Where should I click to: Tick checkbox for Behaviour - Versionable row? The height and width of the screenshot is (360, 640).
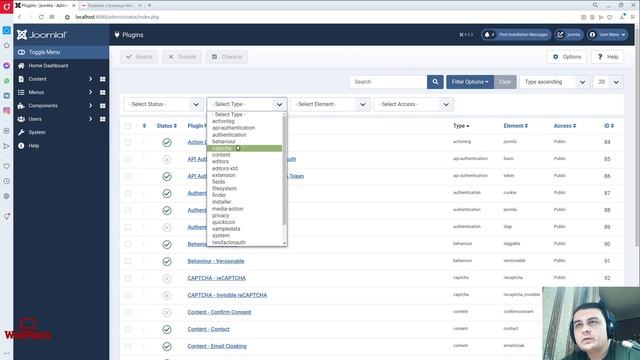[x=128, y=261]
